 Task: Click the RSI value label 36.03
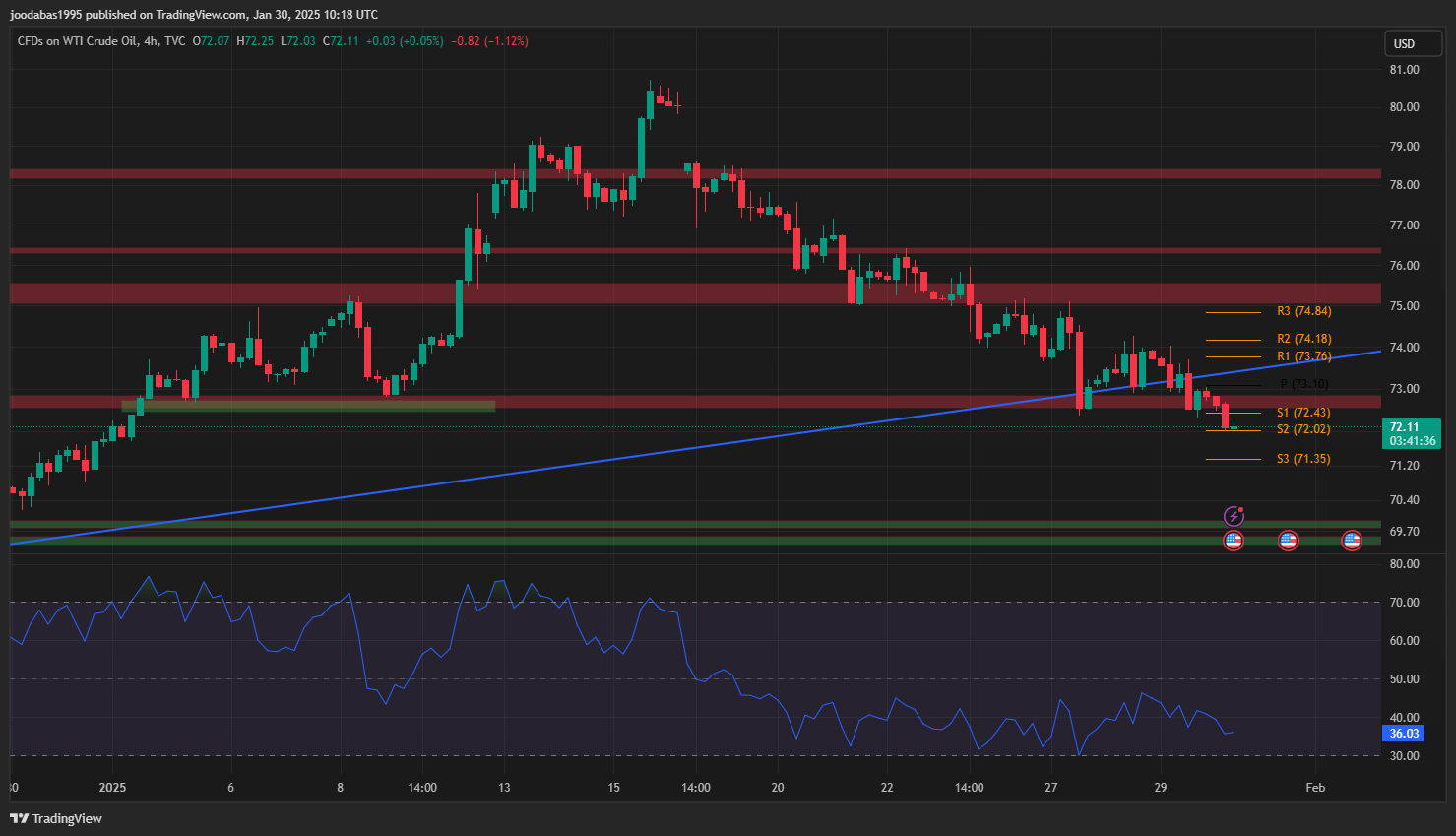click(x=1404, y=734)
